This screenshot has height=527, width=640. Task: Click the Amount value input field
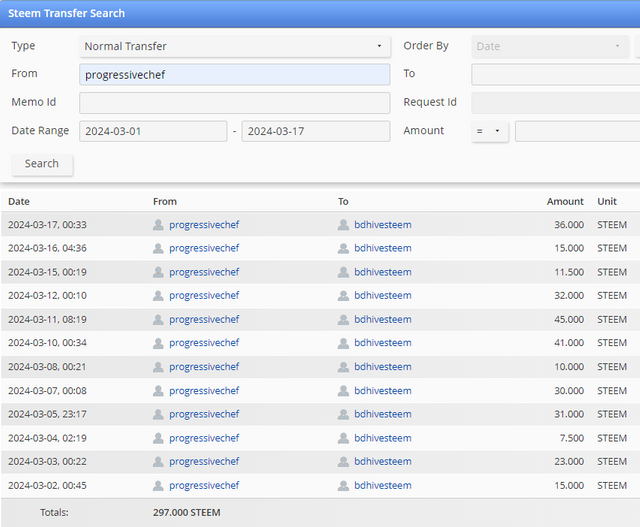578,131
